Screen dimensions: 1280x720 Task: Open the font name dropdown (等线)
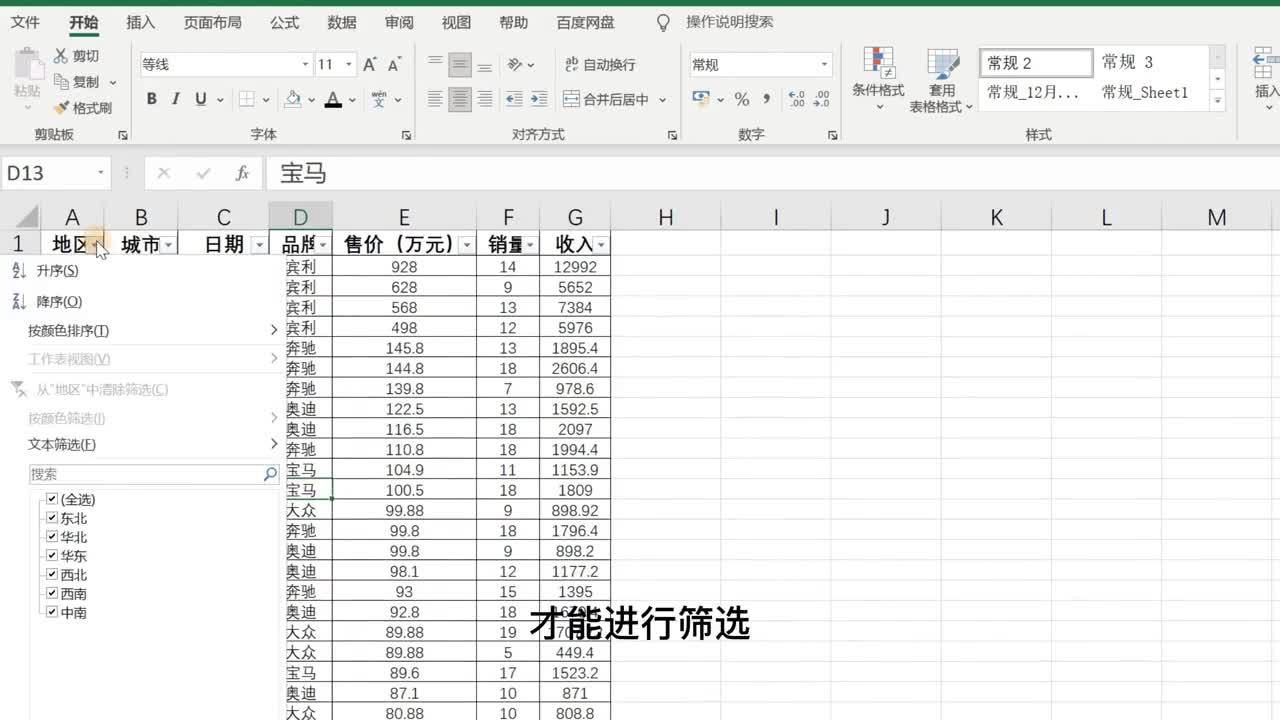[305, 65]
